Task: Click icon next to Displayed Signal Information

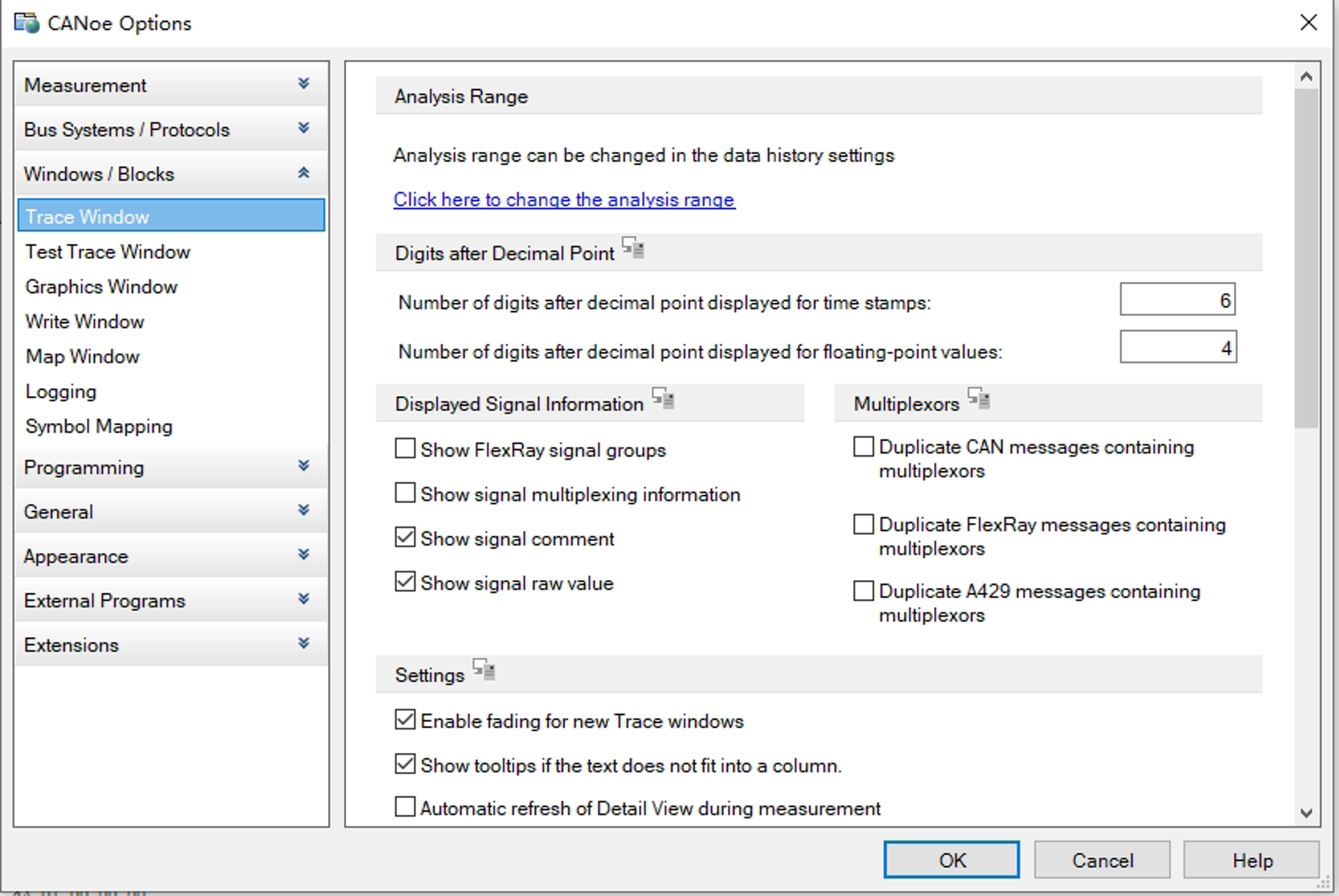Action: click(x=663, y=398)
